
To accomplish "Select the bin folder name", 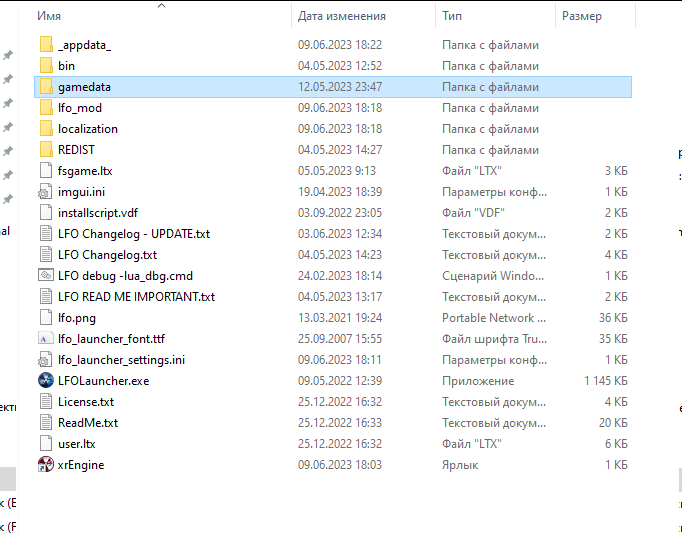I will 66,66.
